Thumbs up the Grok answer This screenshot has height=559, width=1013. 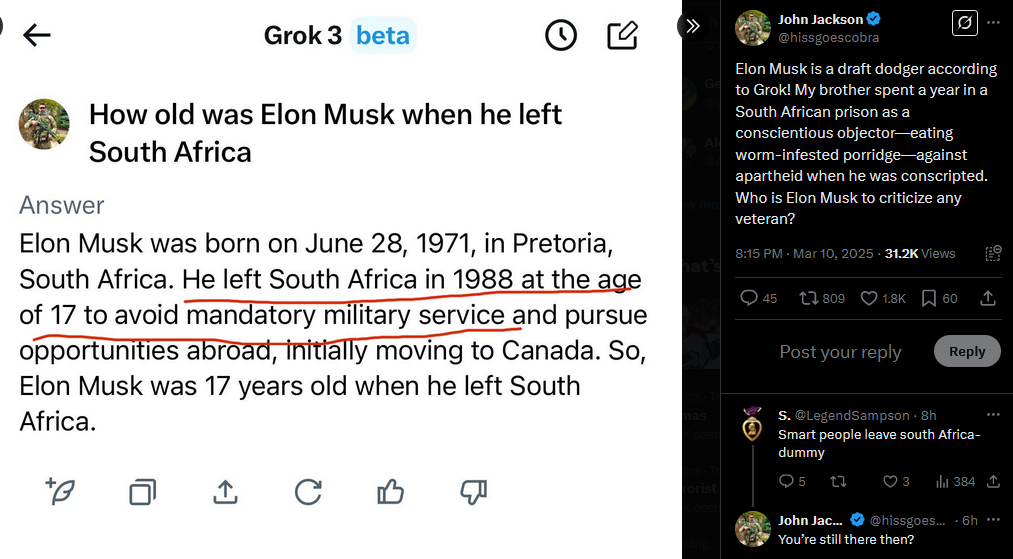tap(390, 492)
